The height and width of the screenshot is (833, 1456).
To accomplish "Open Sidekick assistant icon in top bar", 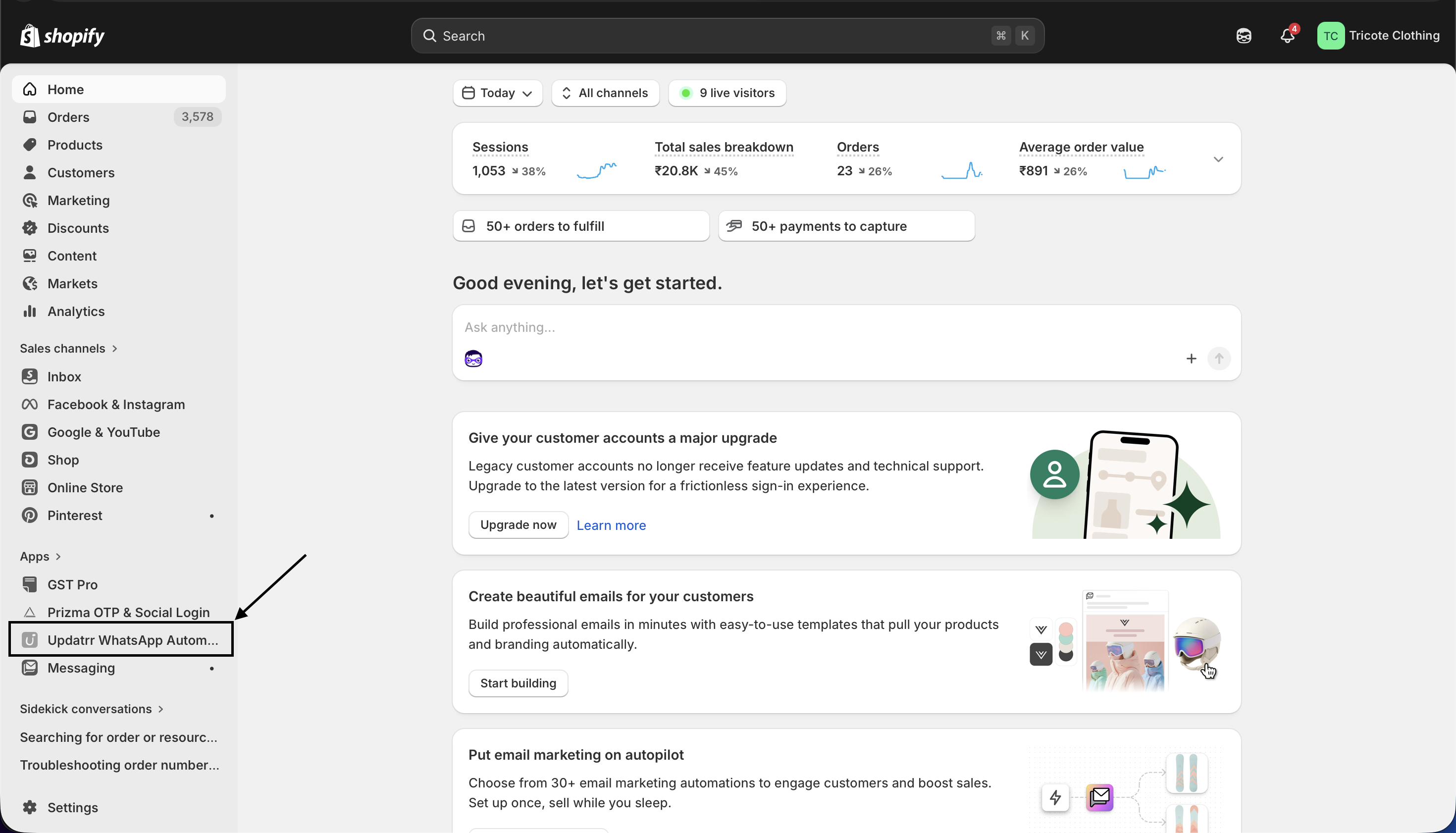I will pos(1244,36).
